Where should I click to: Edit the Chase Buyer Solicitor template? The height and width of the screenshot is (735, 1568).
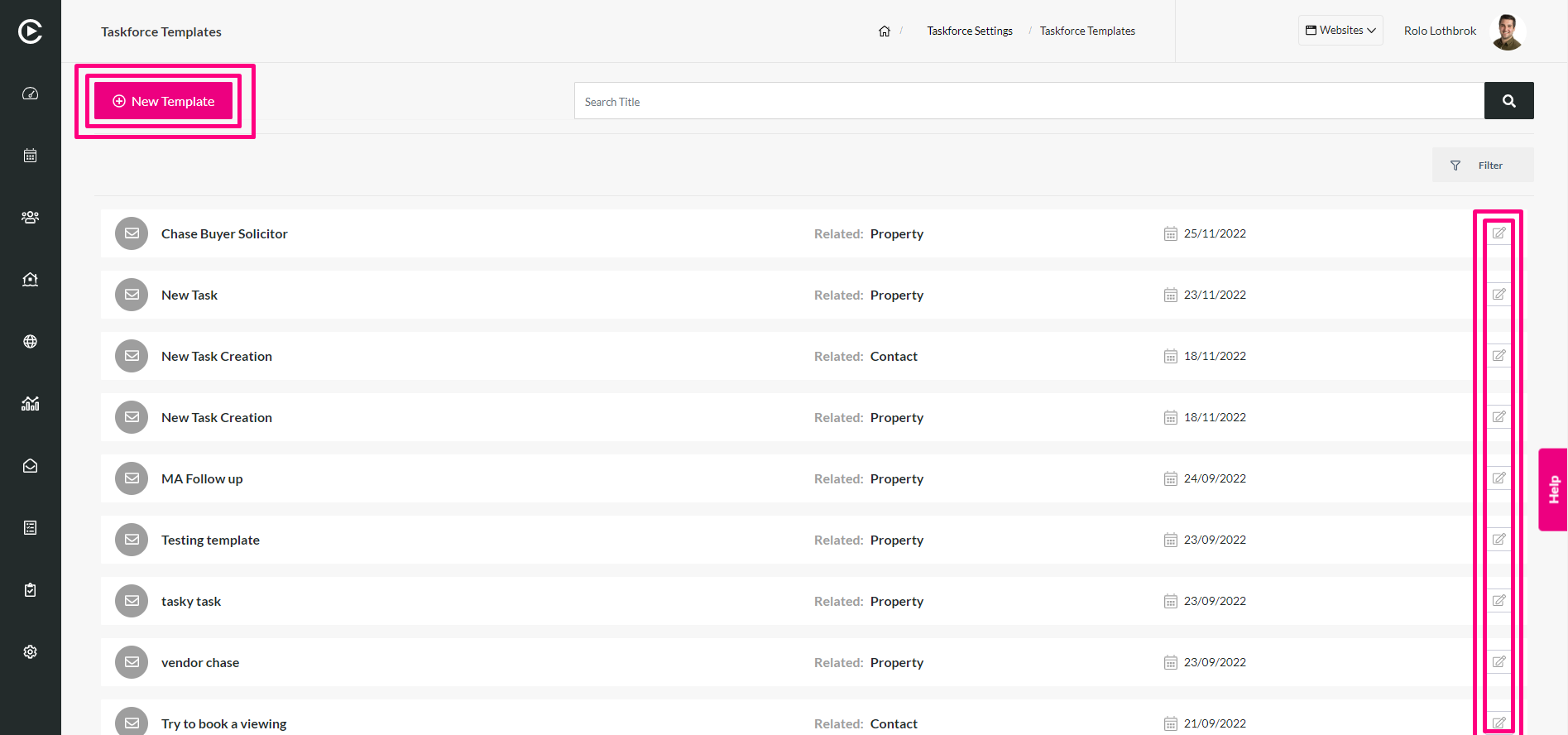tap(1498, 233)
